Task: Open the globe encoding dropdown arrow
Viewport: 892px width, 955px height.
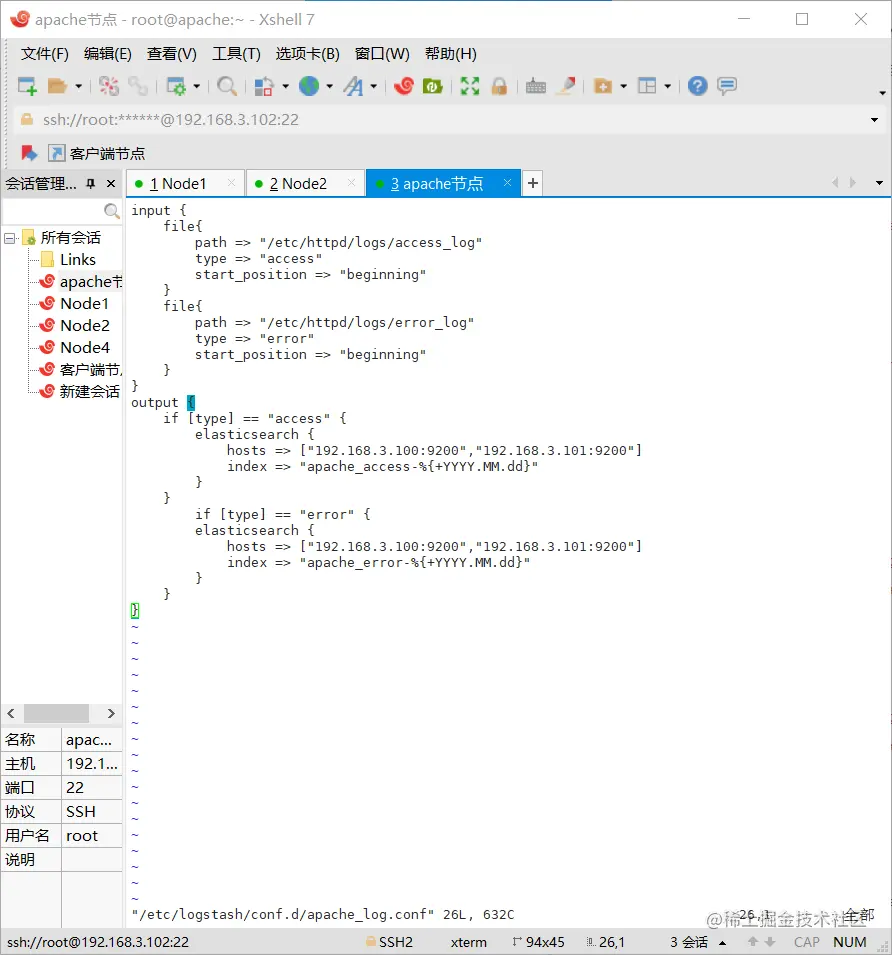Action: (330, 86)
